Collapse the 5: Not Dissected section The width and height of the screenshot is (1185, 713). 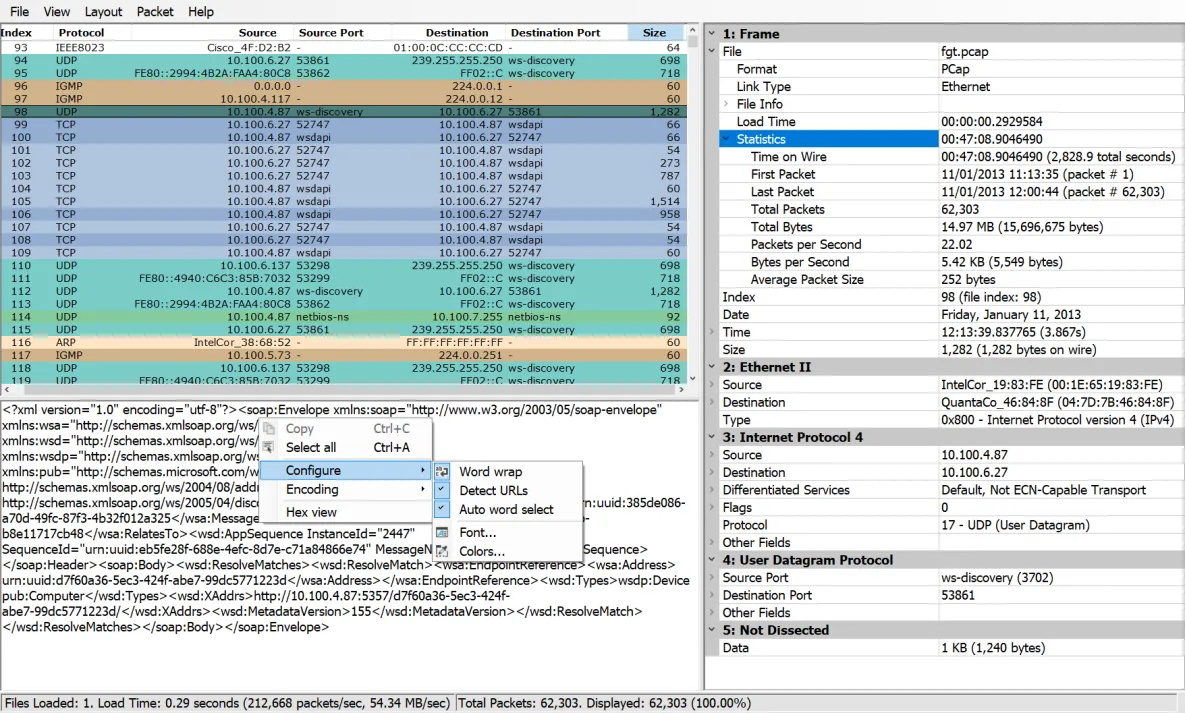712,630
